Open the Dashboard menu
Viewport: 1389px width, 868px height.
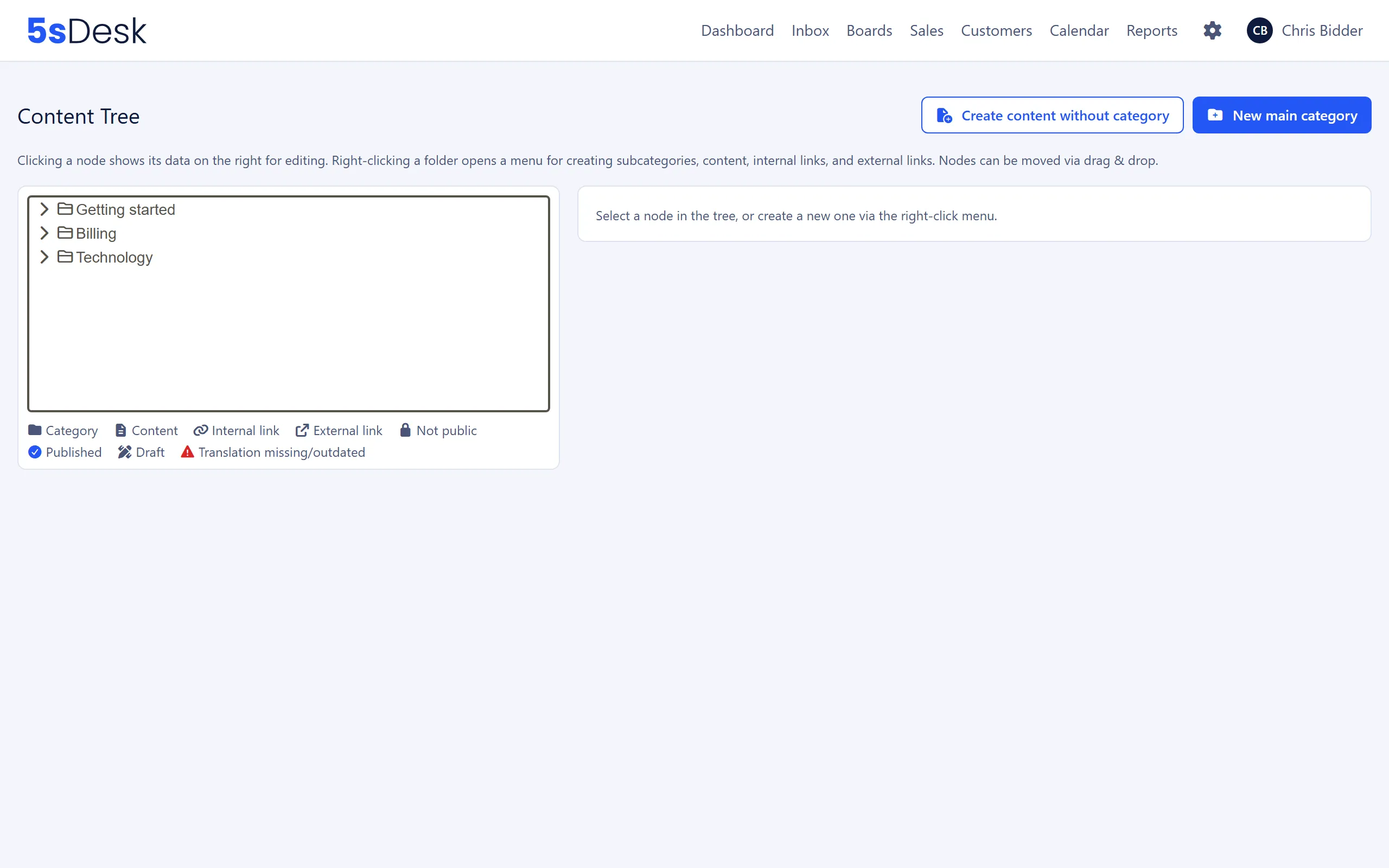click(x=737, y=30)
